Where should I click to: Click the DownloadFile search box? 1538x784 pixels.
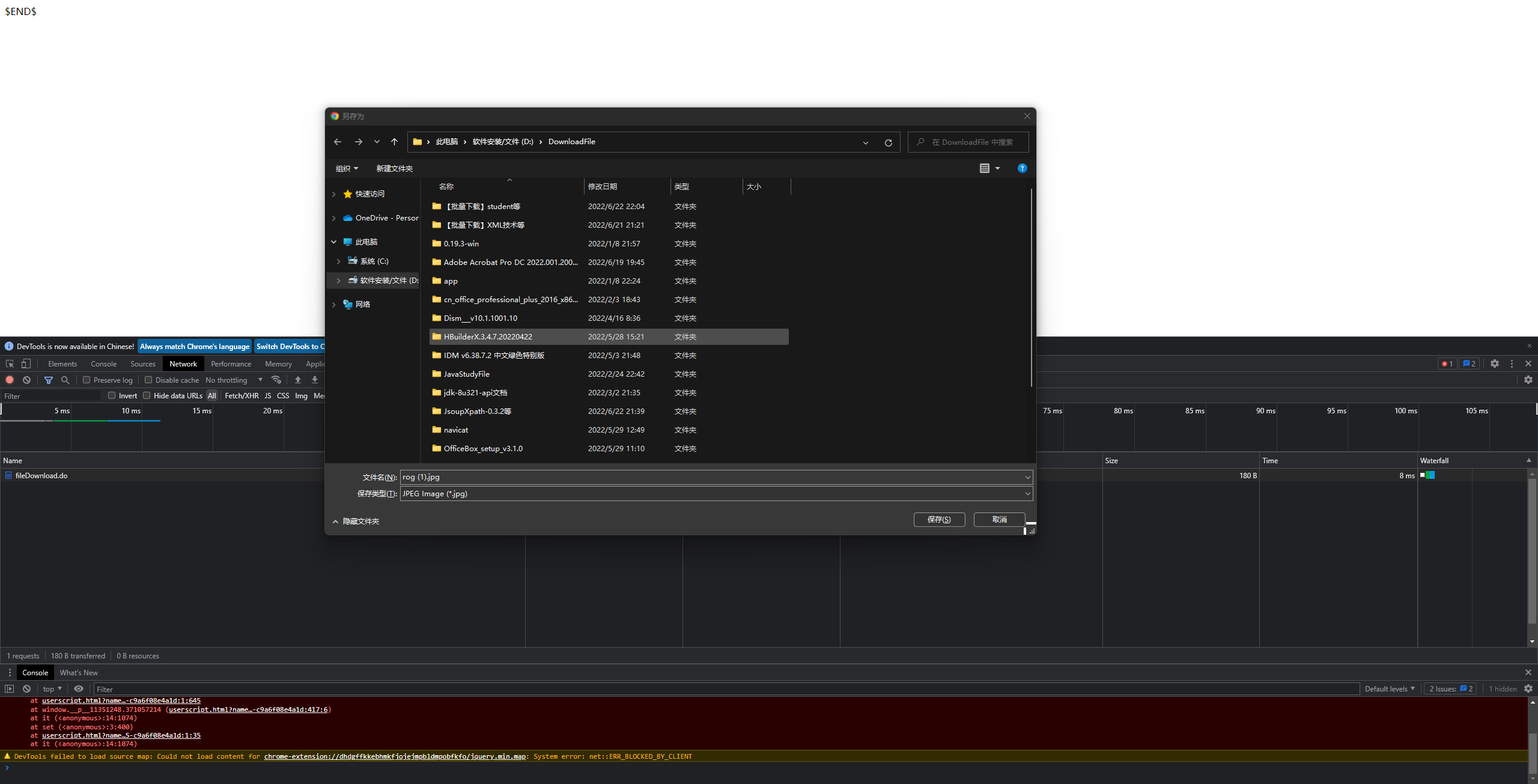point(968,142)
